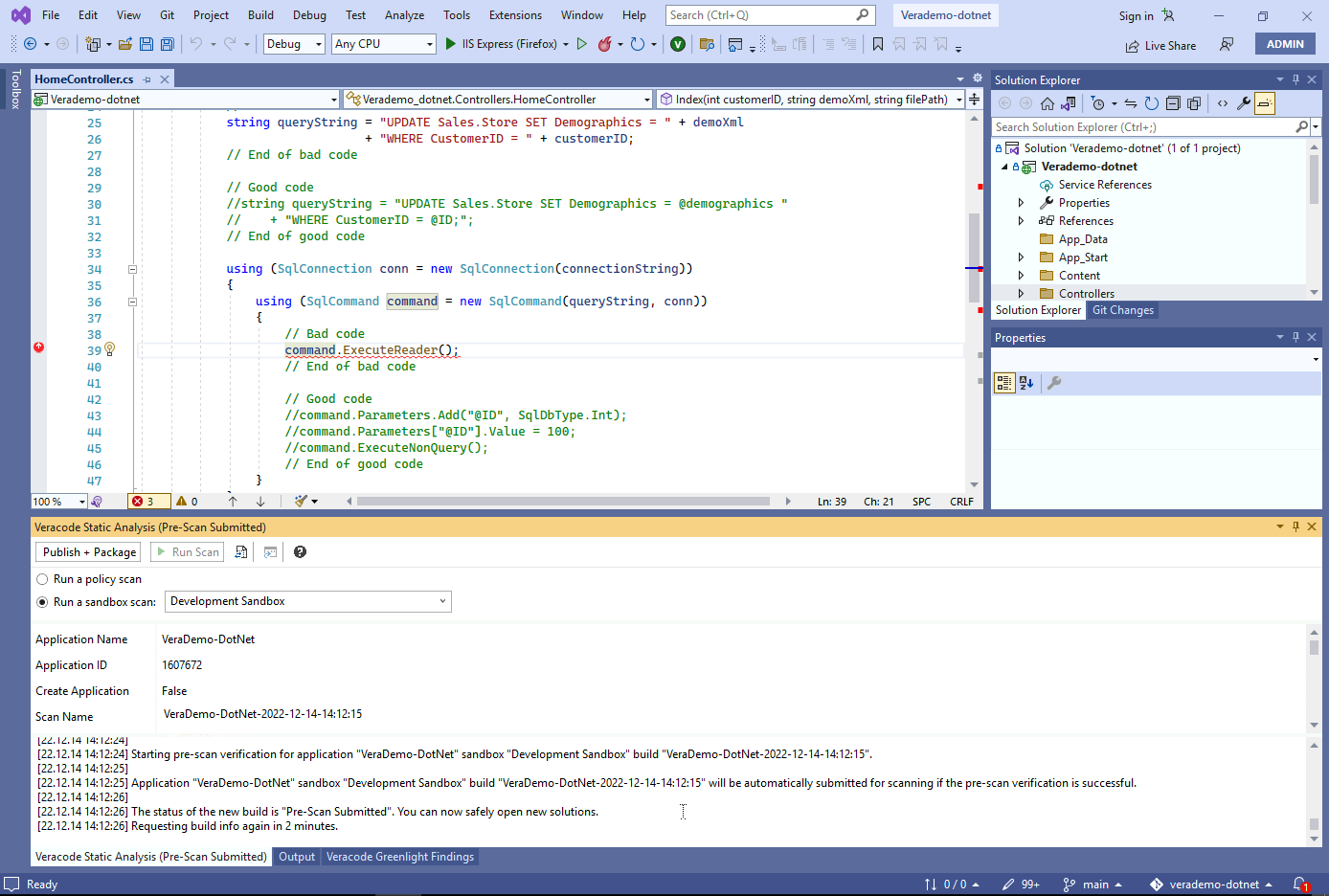
Task: Open the Git menu
Action: pyautogui.click(x=167, y=15)
